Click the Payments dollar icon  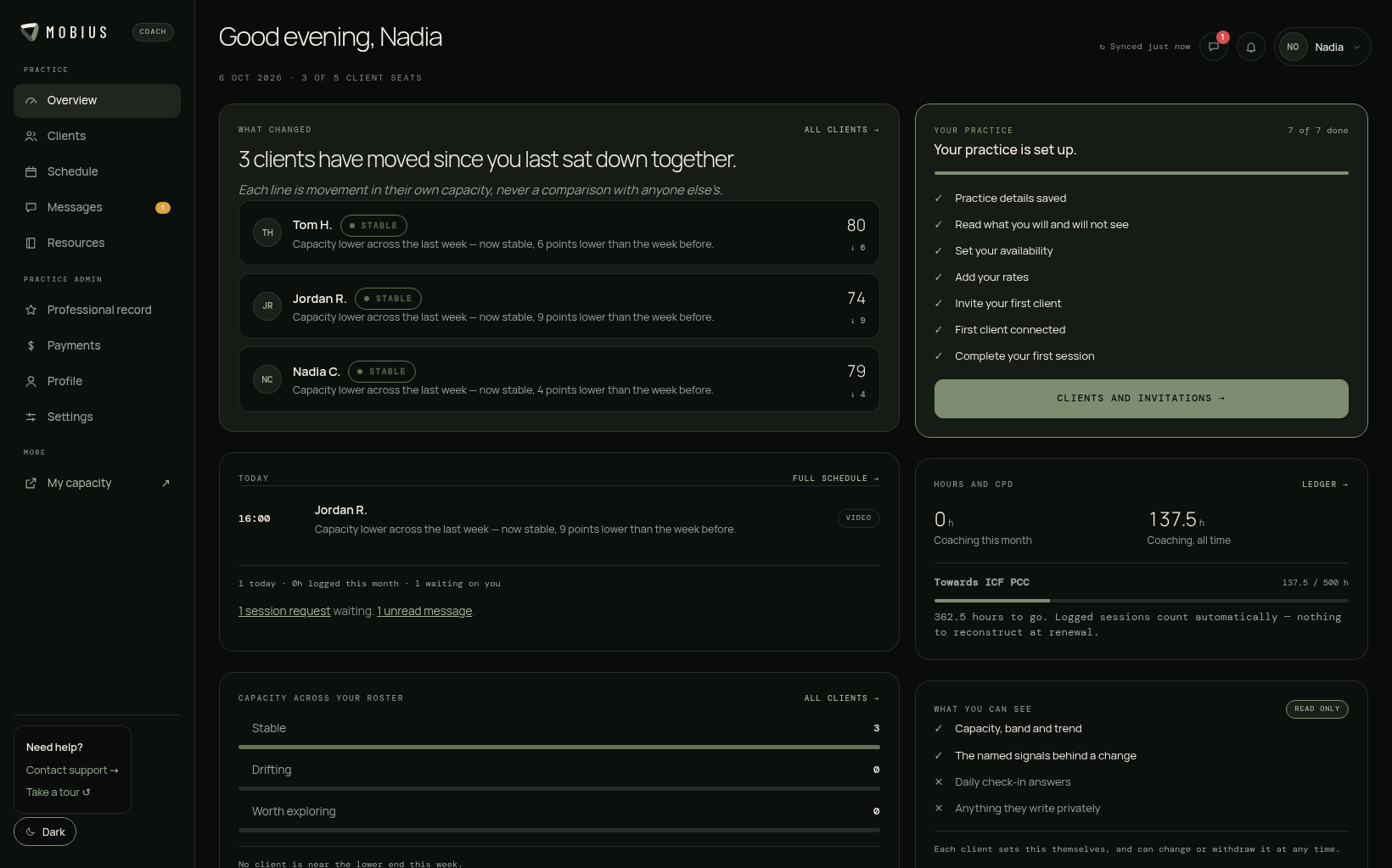pos(31,346)
